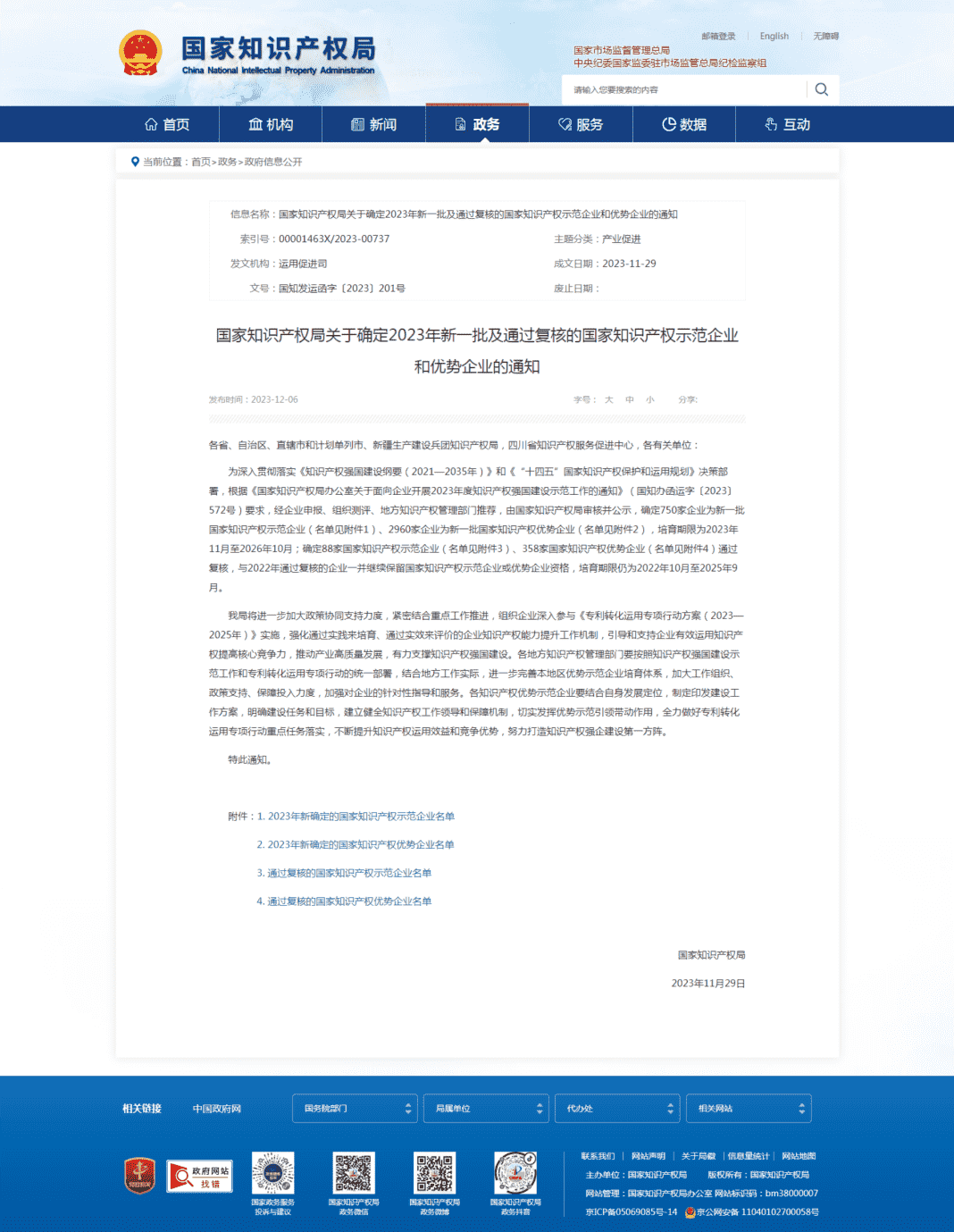Open the 局属单位 dropdown
Viewport: 954px width, 1232px height.
pos(486,1108)
